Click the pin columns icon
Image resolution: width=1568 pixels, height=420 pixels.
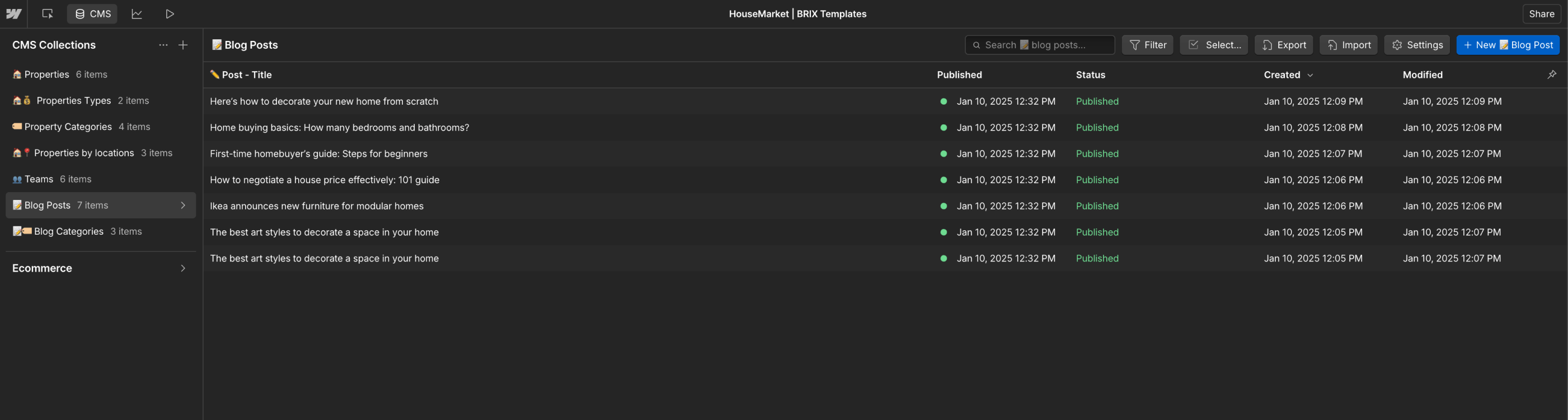(x=1552, y=74)
